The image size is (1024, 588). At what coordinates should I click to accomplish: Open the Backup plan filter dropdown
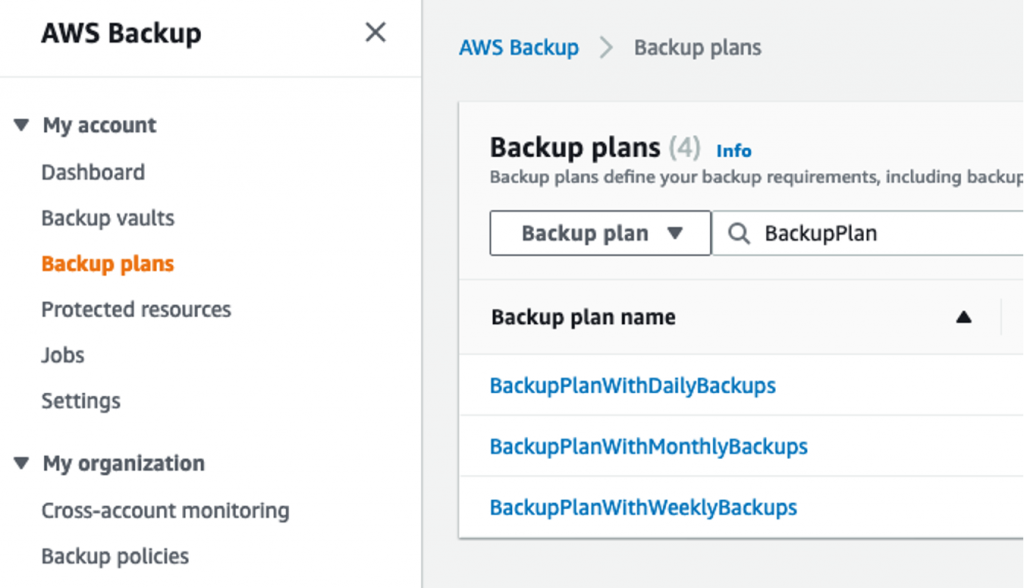[x=600, y=233]
